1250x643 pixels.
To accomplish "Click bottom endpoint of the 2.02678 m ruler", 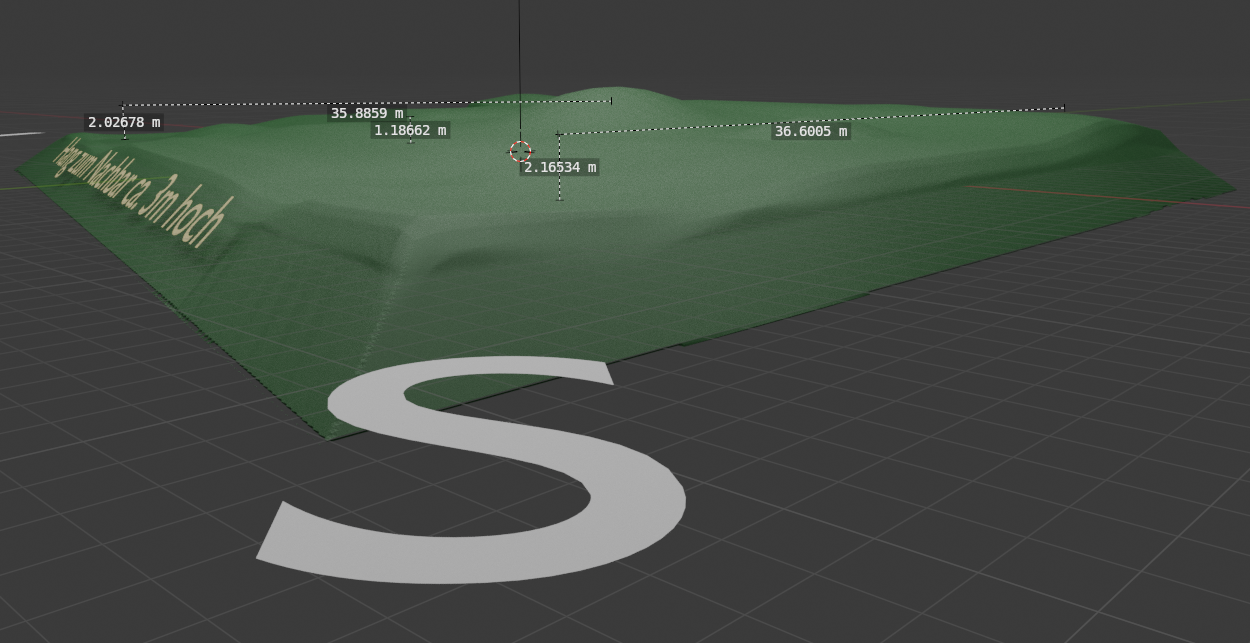I will [125, 138].
